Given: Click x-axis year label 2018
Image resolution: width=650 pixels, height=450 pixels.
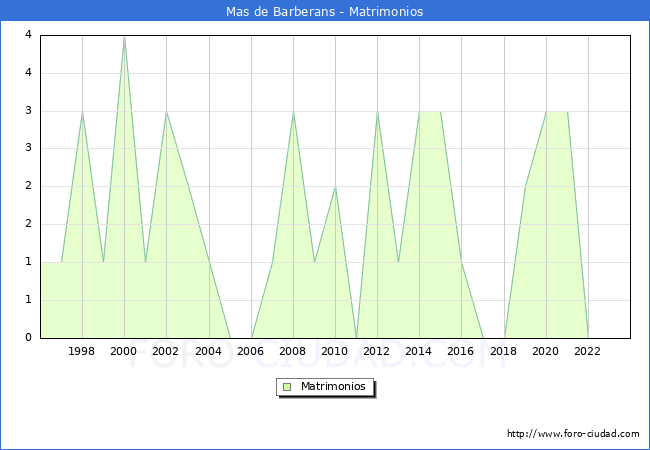Looking at the screenshot, I should click(504, 351).
